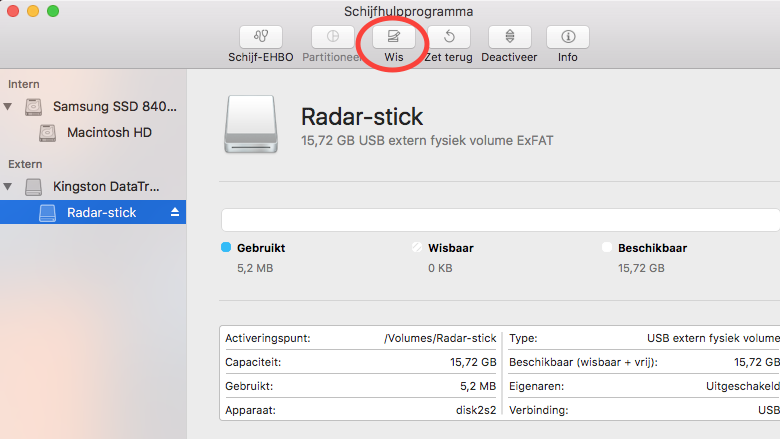Image resolution: width=780 pixels, height=439 pixels.
Task: Click the Deactiveer unmount icon
Action: [x=510, y=37]
